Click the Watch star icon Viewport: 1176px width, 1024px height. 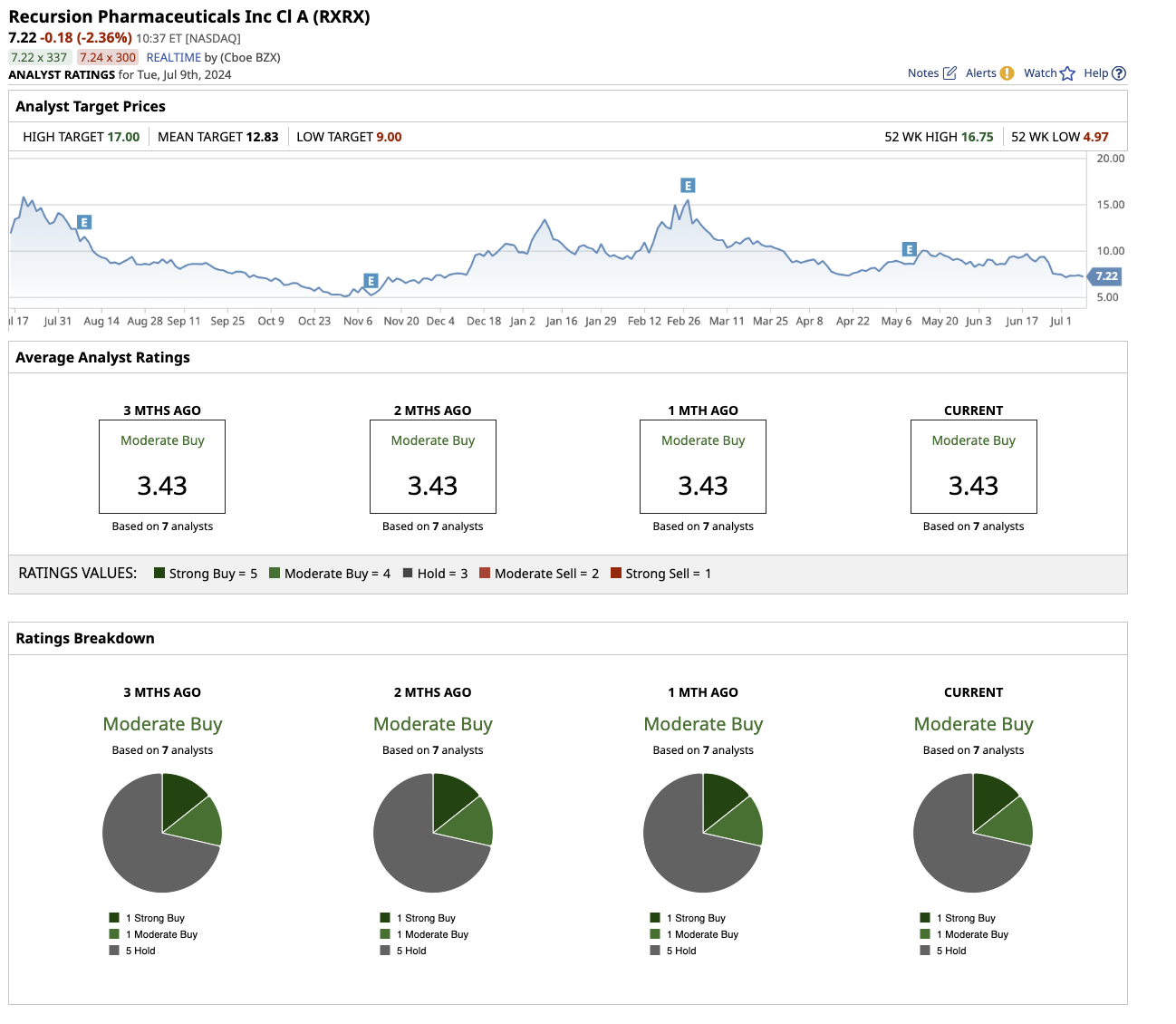point(1067,73)
